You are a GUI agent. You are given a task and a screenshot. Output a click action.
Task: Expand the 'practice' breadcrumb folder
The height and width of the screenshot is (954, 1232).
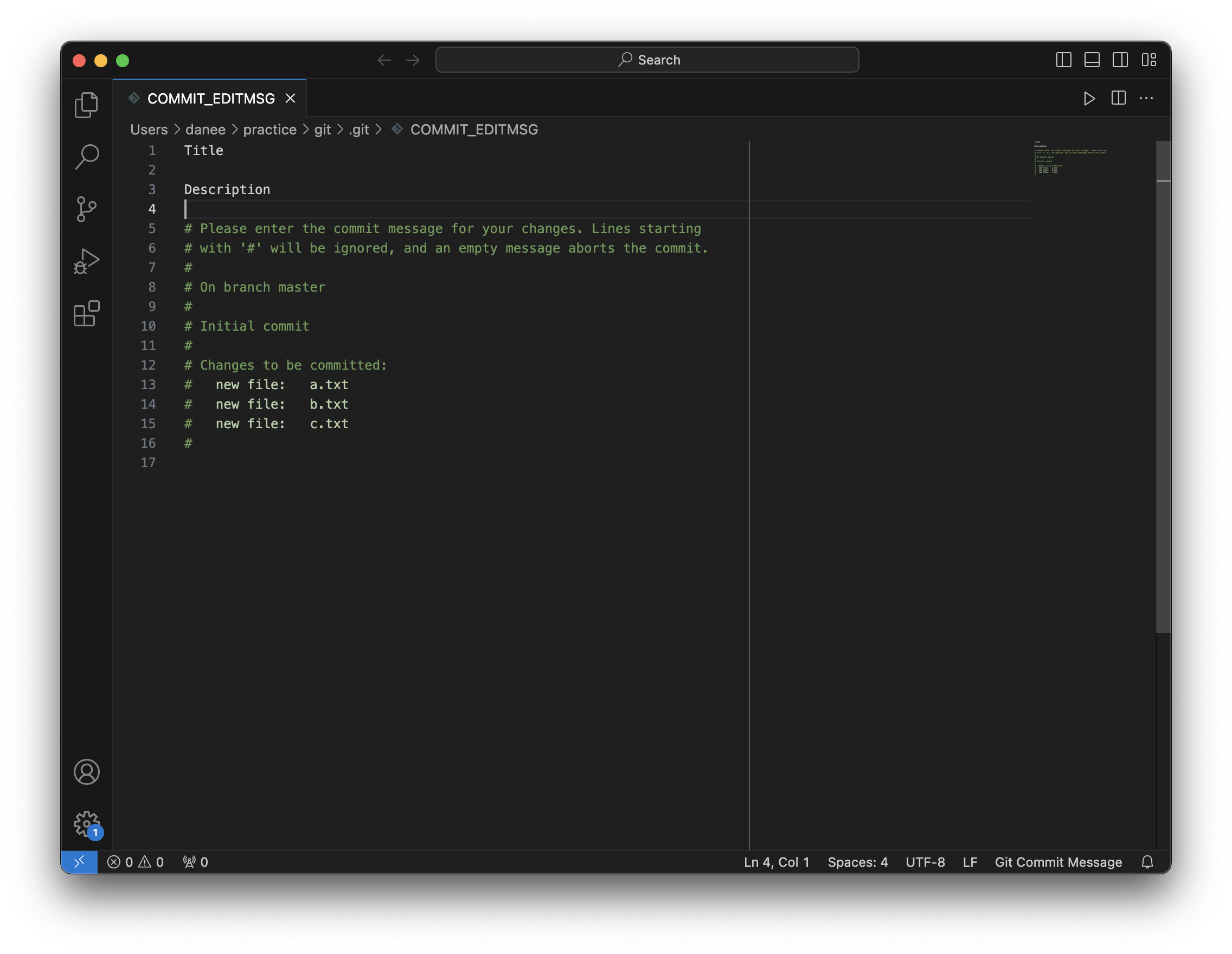(x=269, y=130)
